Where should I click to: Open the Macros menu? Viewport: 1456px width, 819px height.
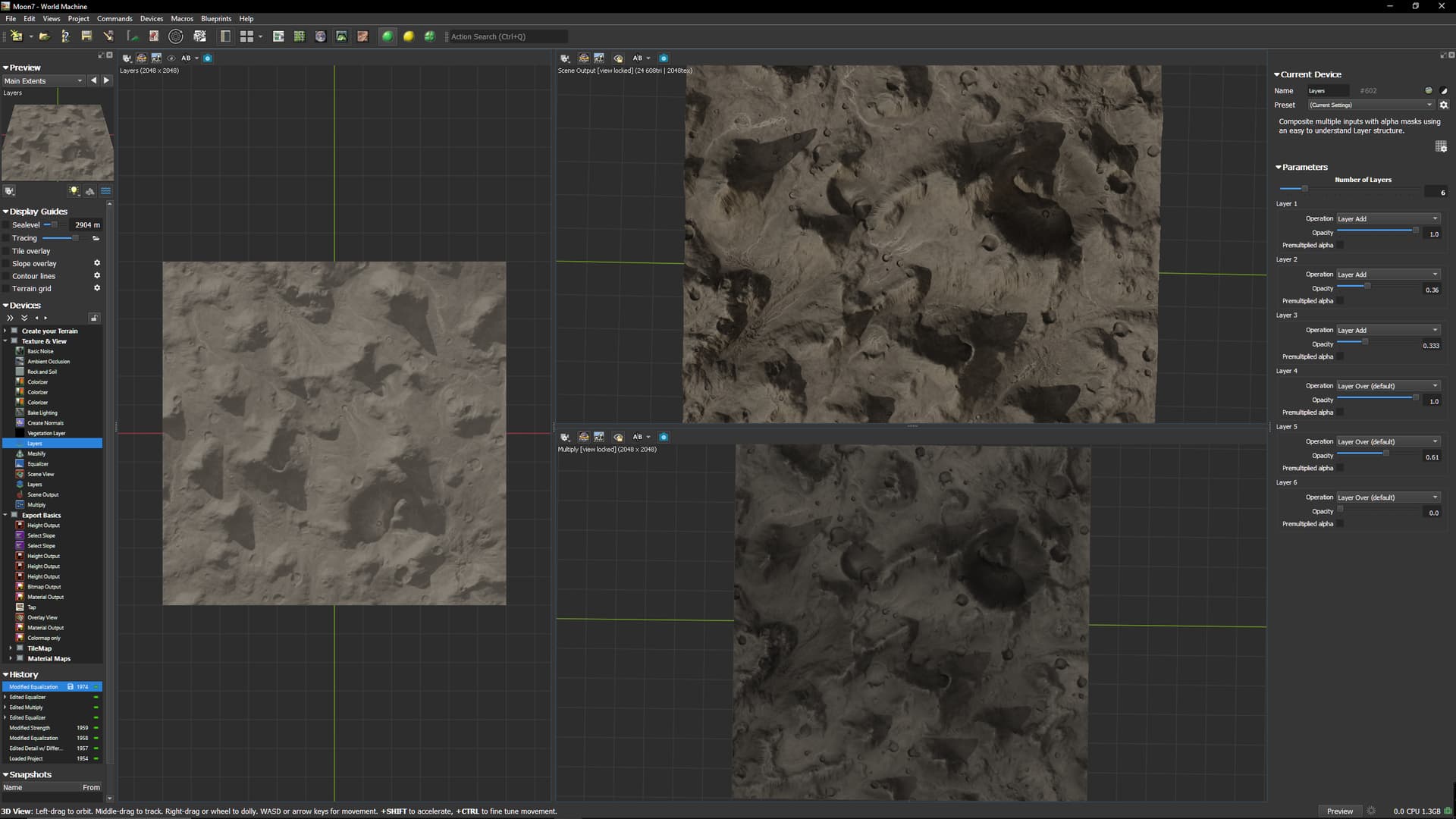click(x=181, y=18)
